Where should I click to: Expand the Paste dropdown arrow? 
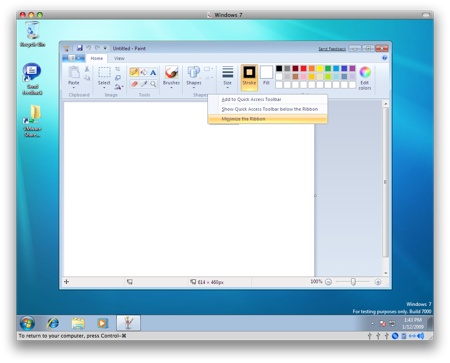pyautogui.click(x=74, y=88)
